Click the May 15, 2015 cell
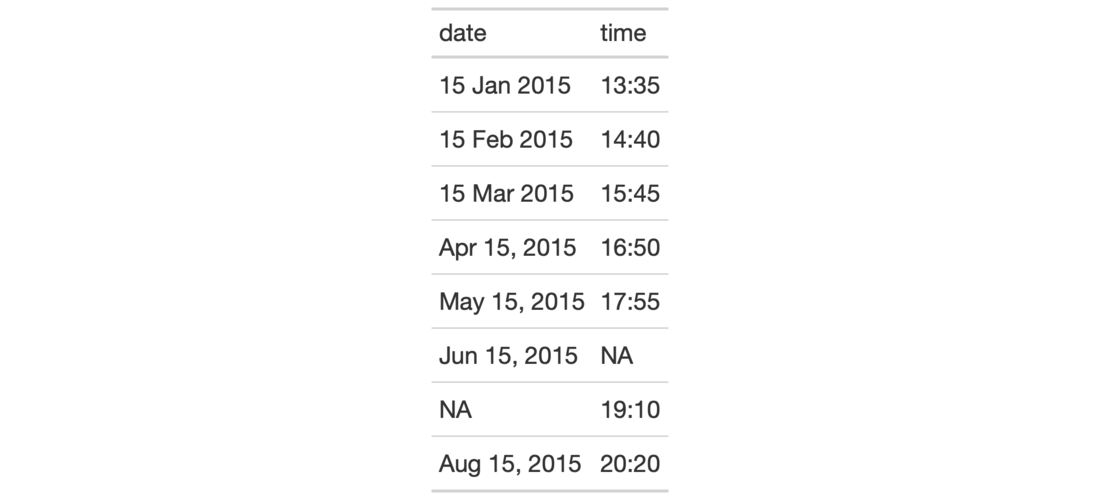The width and height of the screenshot is (1100, 500). pos(511,301)
